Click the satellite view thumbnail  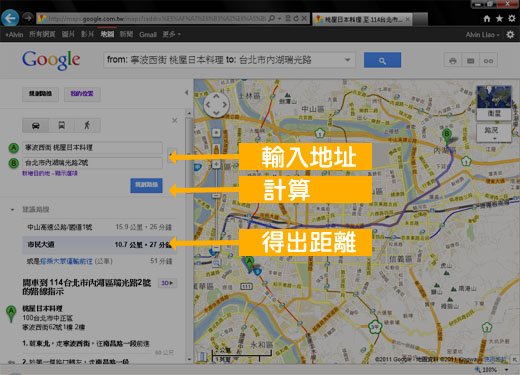[x=494, y=103]
